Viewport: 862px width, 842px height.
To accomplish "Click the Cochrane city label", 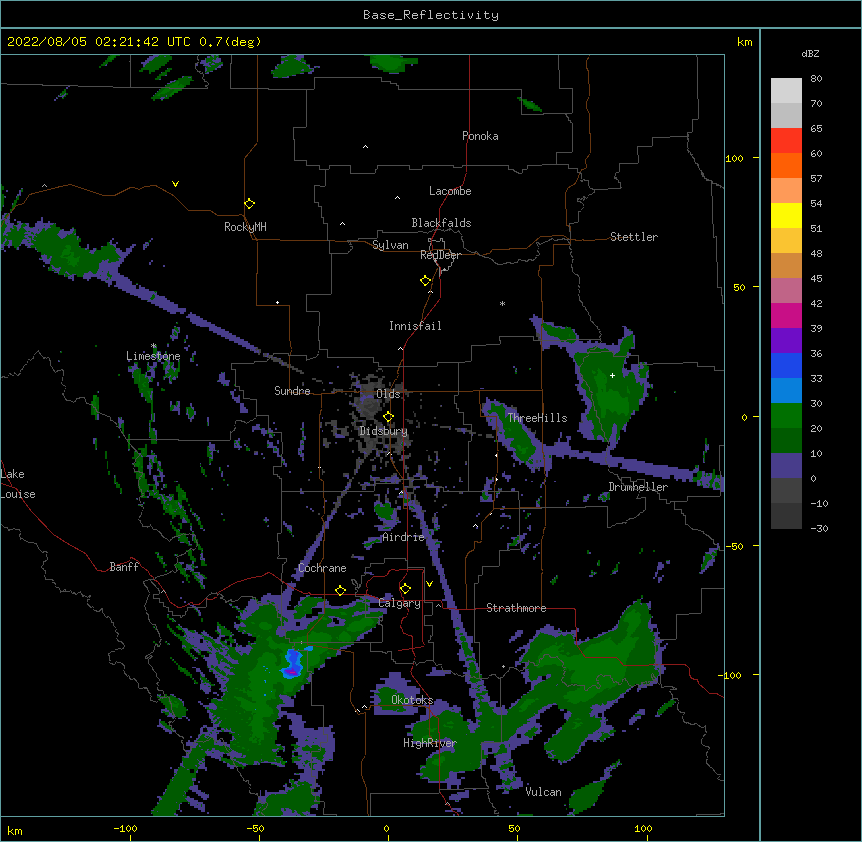I will coord(322,568).
